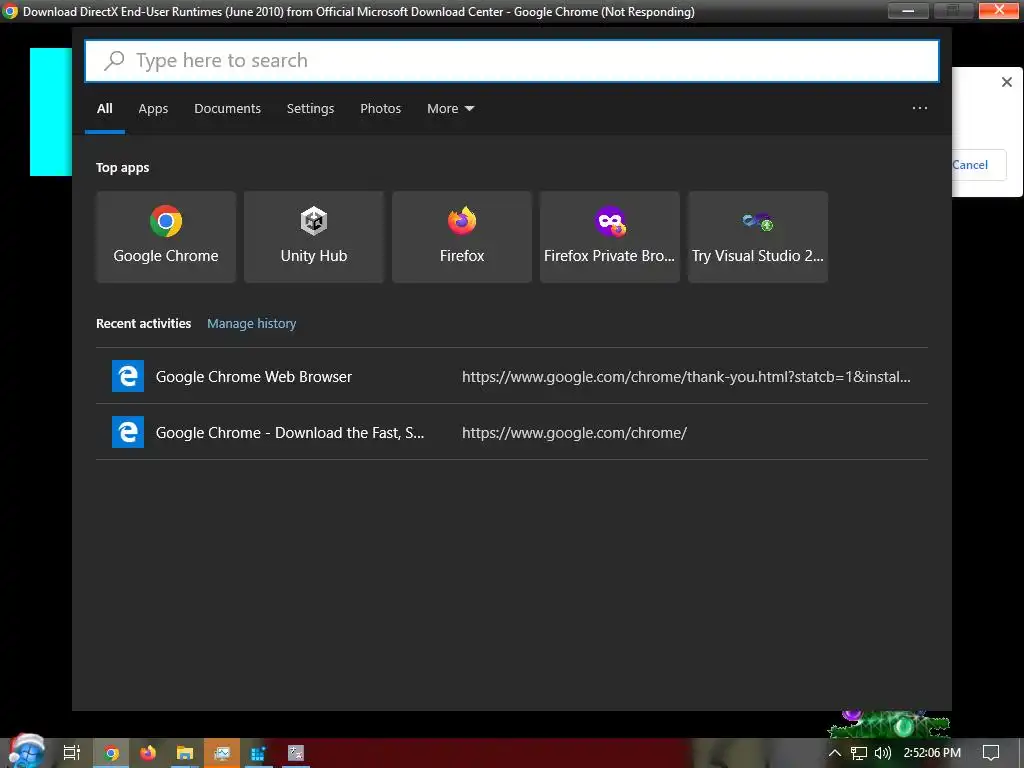Launch Unity Hub from Top apps
Viewport: 1024px width, 768px height.
pyautogui.click(x=313, y=236)
